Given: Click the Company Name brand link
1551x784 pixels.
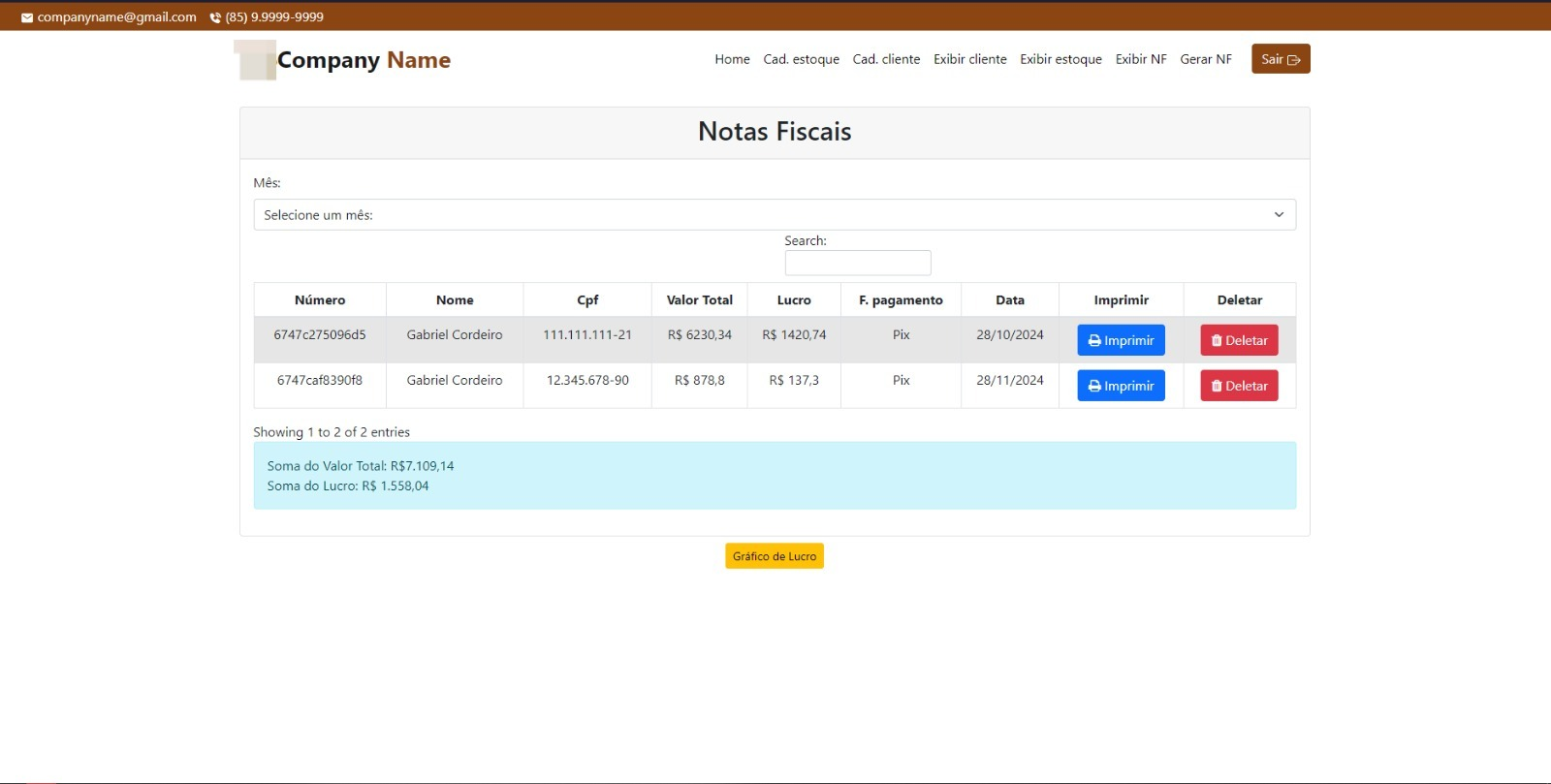Looking at the screenshot, I should pyautogui.click(x=364, y=60).
